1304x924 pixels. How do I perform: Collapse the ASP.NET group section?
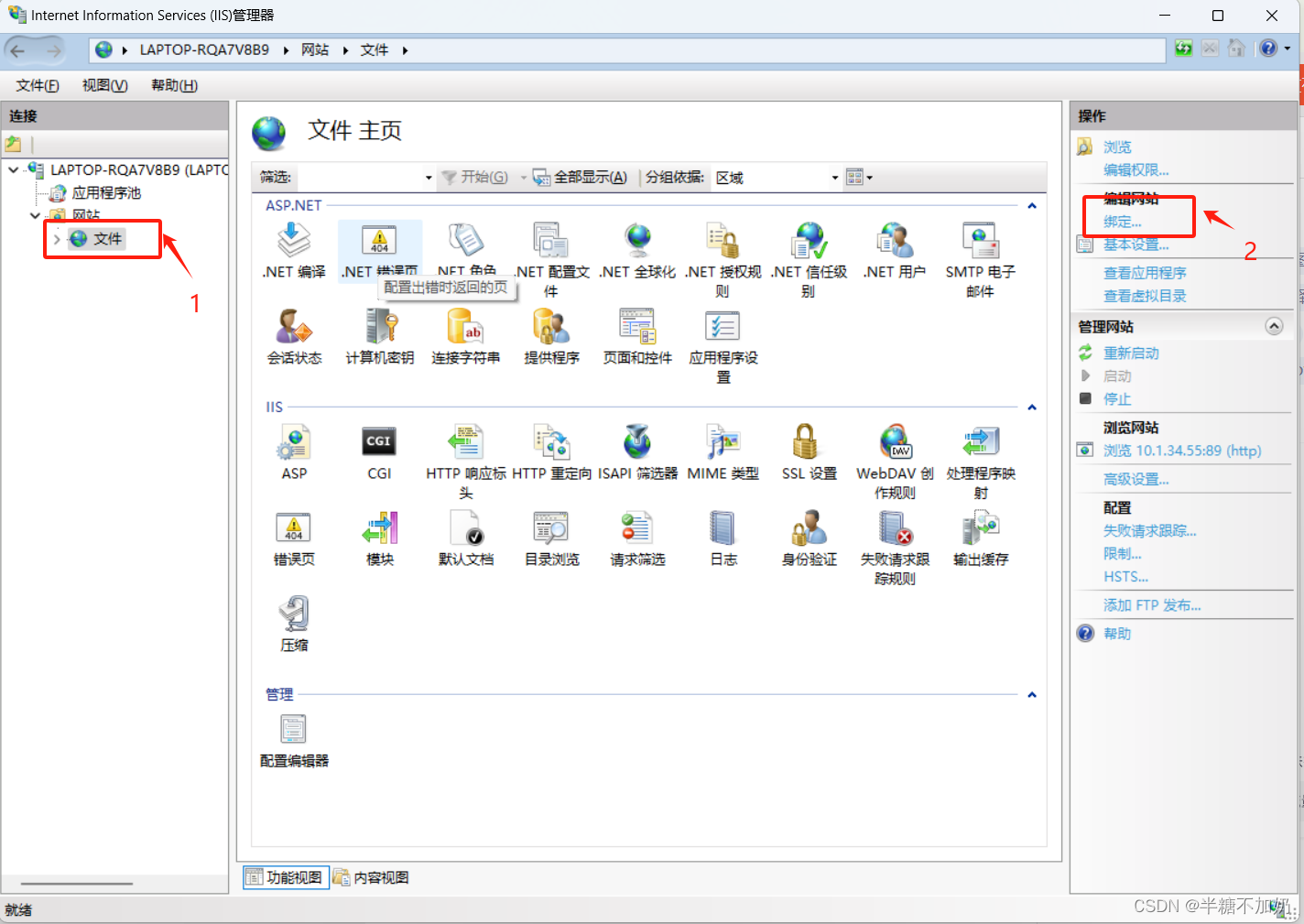(x=1032, y=206)
